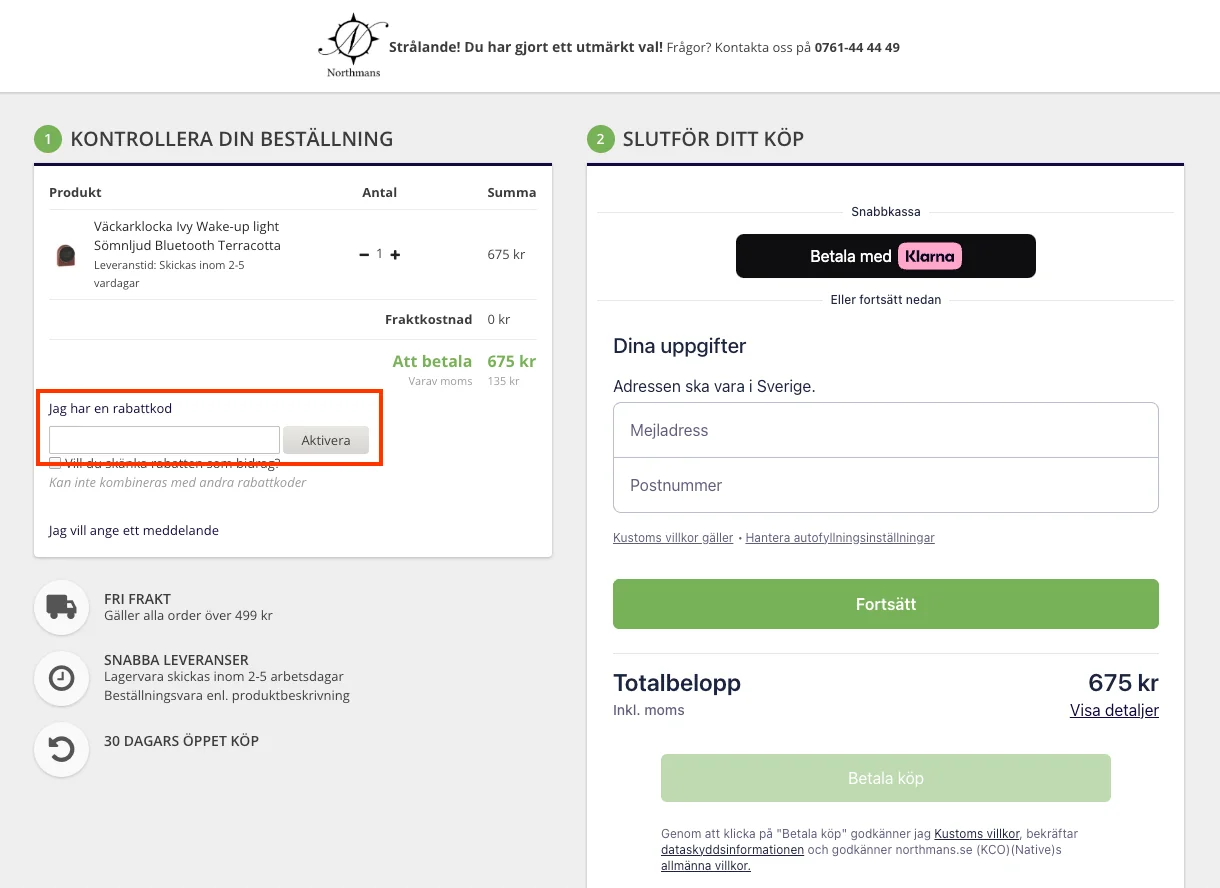Click the step 2 green circle badge
This screenshot has height=888, width=1220.
click(x=600, y=139)
